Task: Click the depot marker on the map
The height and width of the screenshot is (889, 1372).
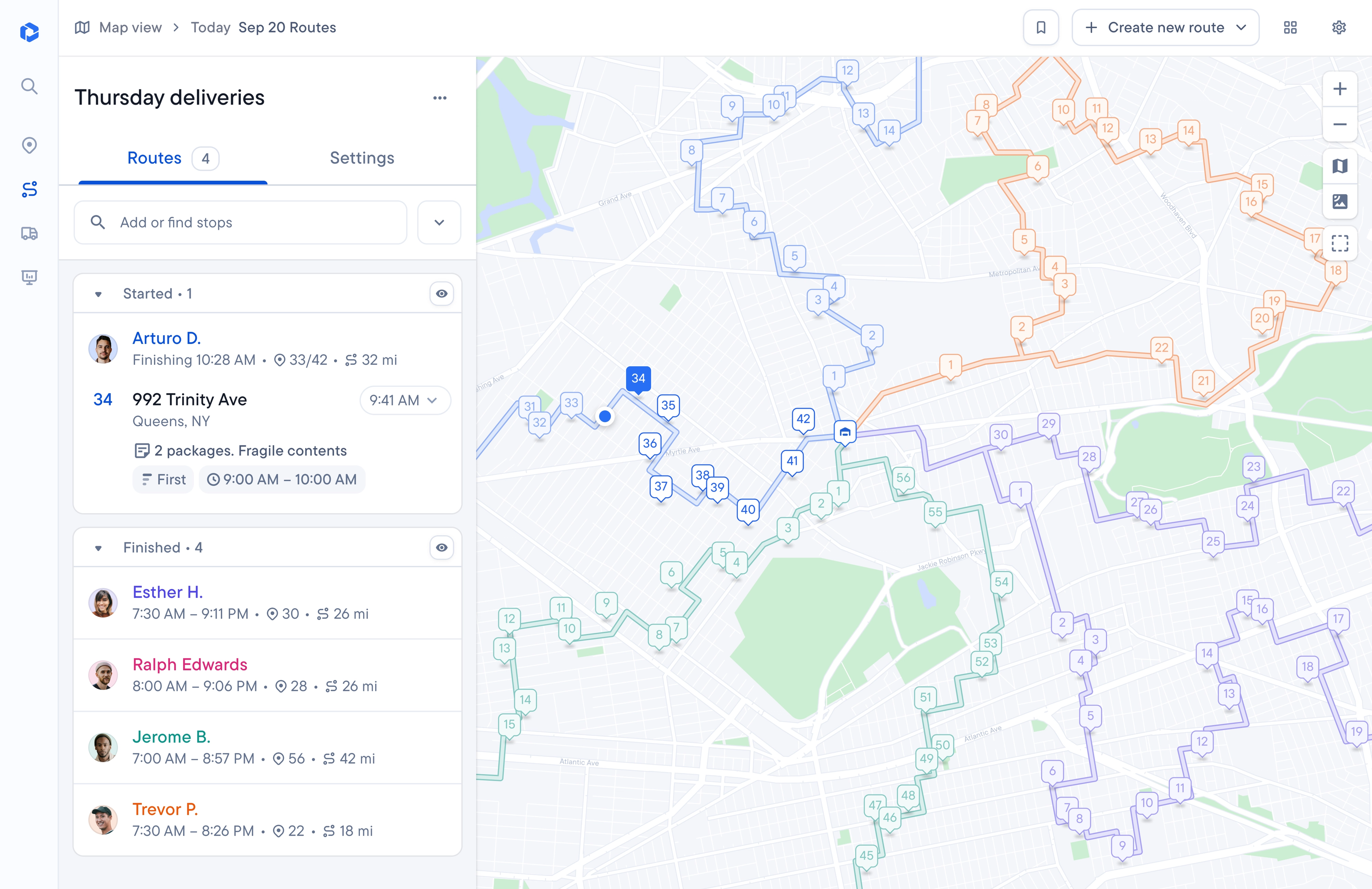Action: (845, 431)
